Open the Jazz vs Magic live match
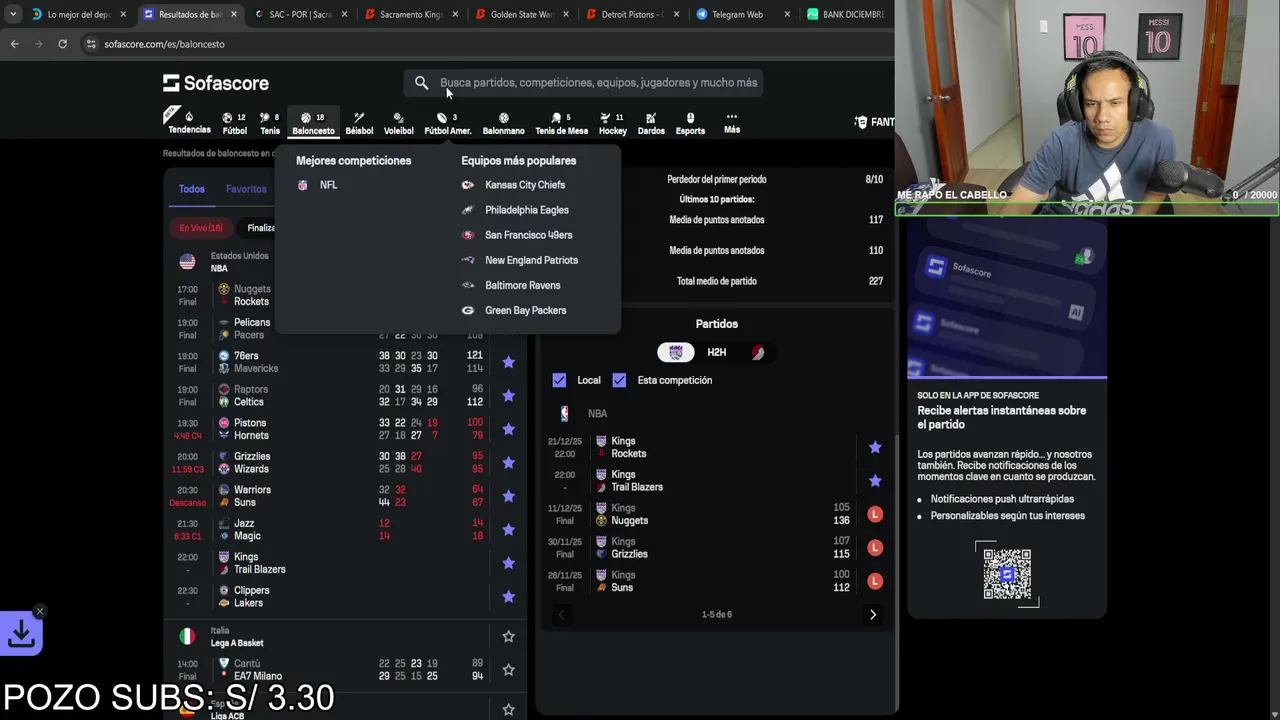Viewport: 1280px width, 720px height. pyautogui.click(x=345, y=530)
